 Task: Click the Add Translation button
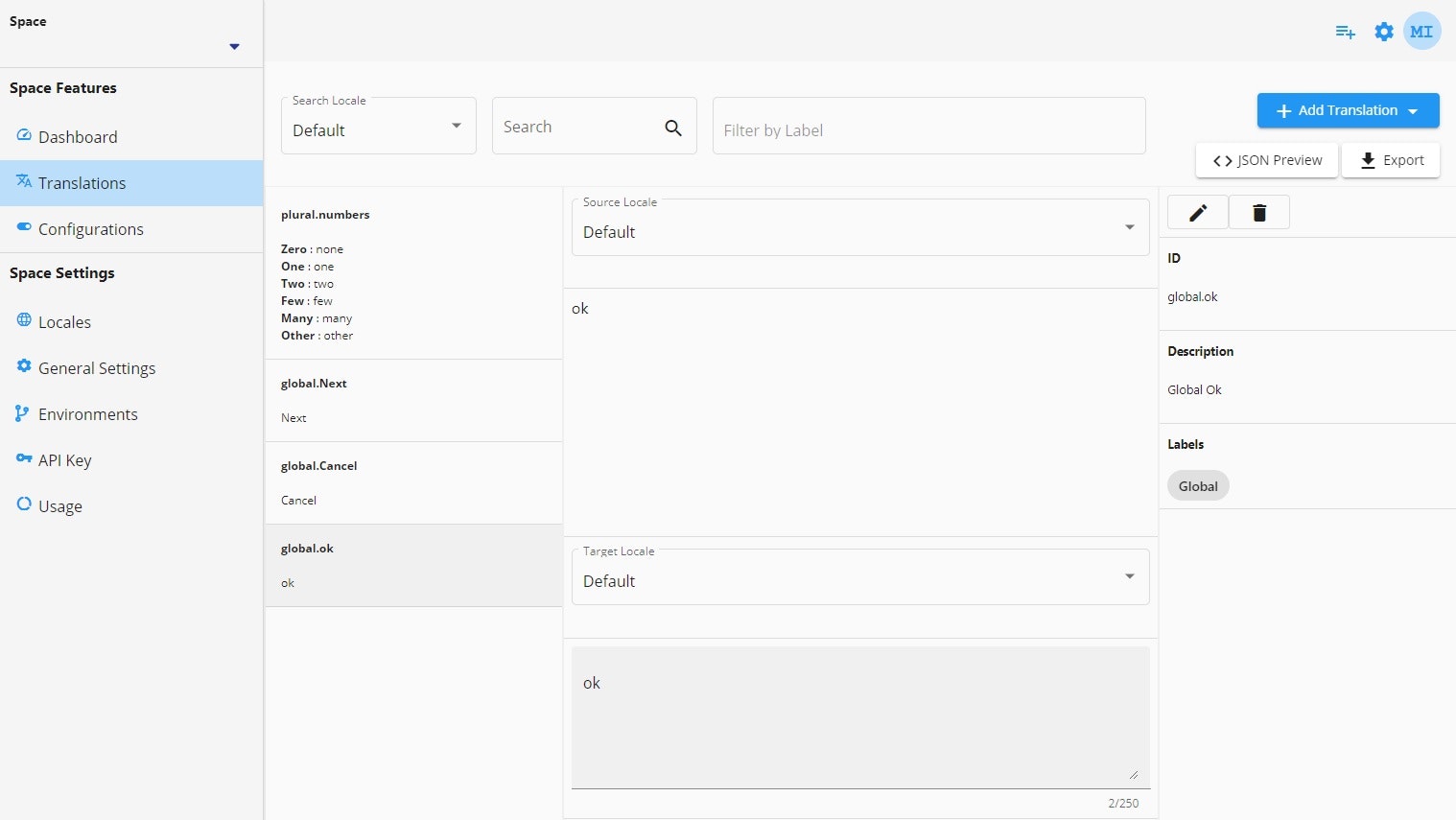(1348, 110)
